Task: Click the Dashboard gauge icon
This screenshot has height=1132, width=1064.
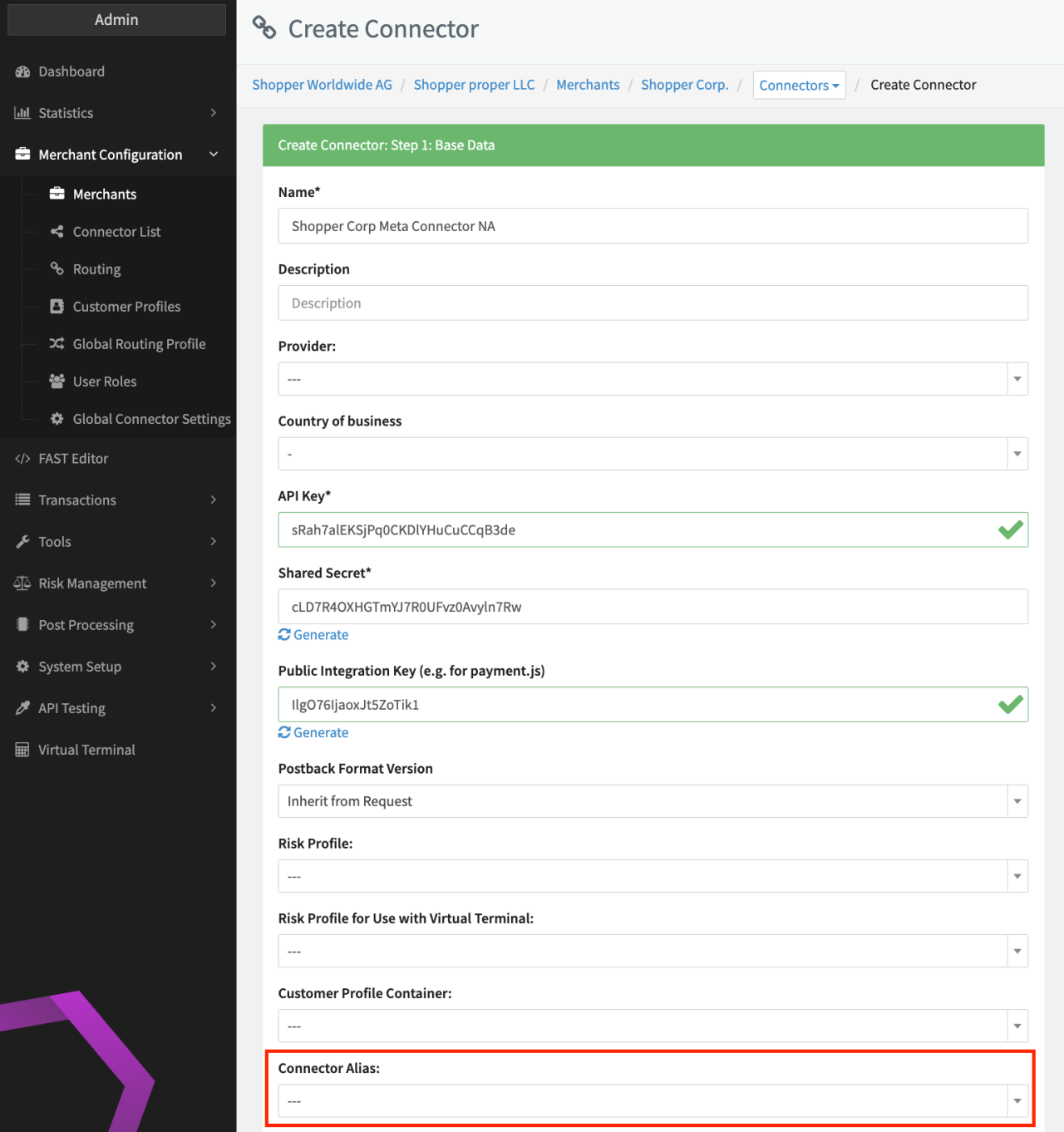Action: pyautogui.click(x=22, y=71)
